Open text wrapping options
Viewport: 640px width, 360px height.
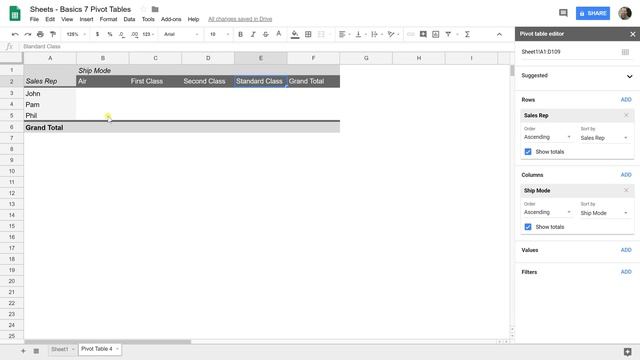376,34
